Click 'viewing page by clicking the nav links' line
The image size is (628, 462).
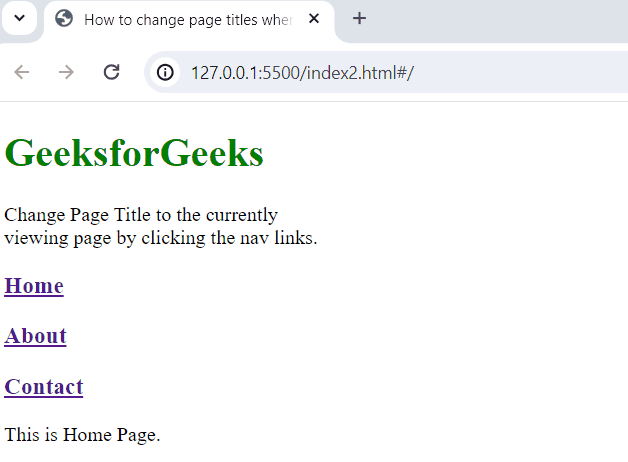click(x=160, y=238)
